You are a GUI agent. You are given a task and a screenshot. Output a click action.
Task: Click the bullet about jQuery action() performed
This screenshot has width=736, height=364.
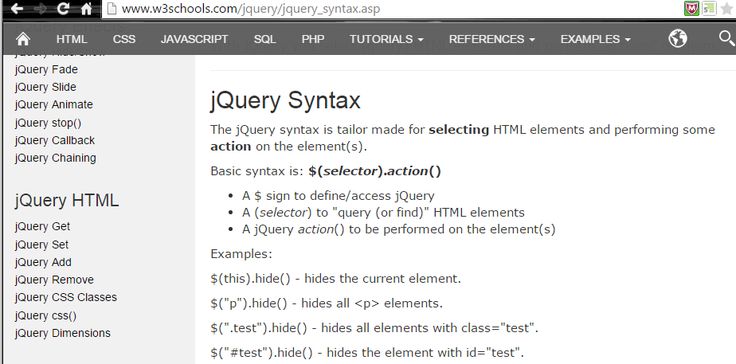(x=399, y=229)
